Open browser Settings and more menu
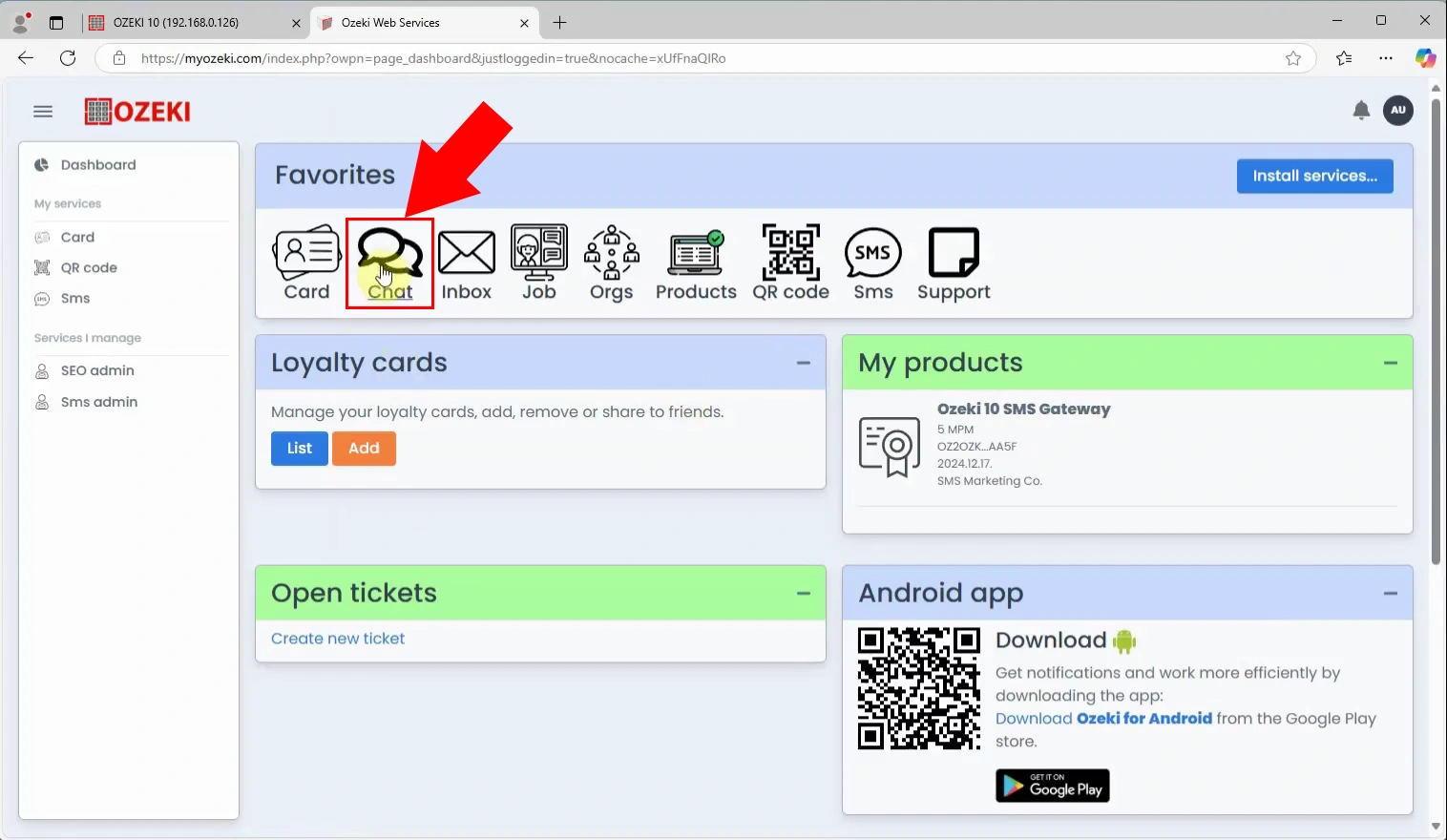Screen dimensions: 1447x840 1386,58
